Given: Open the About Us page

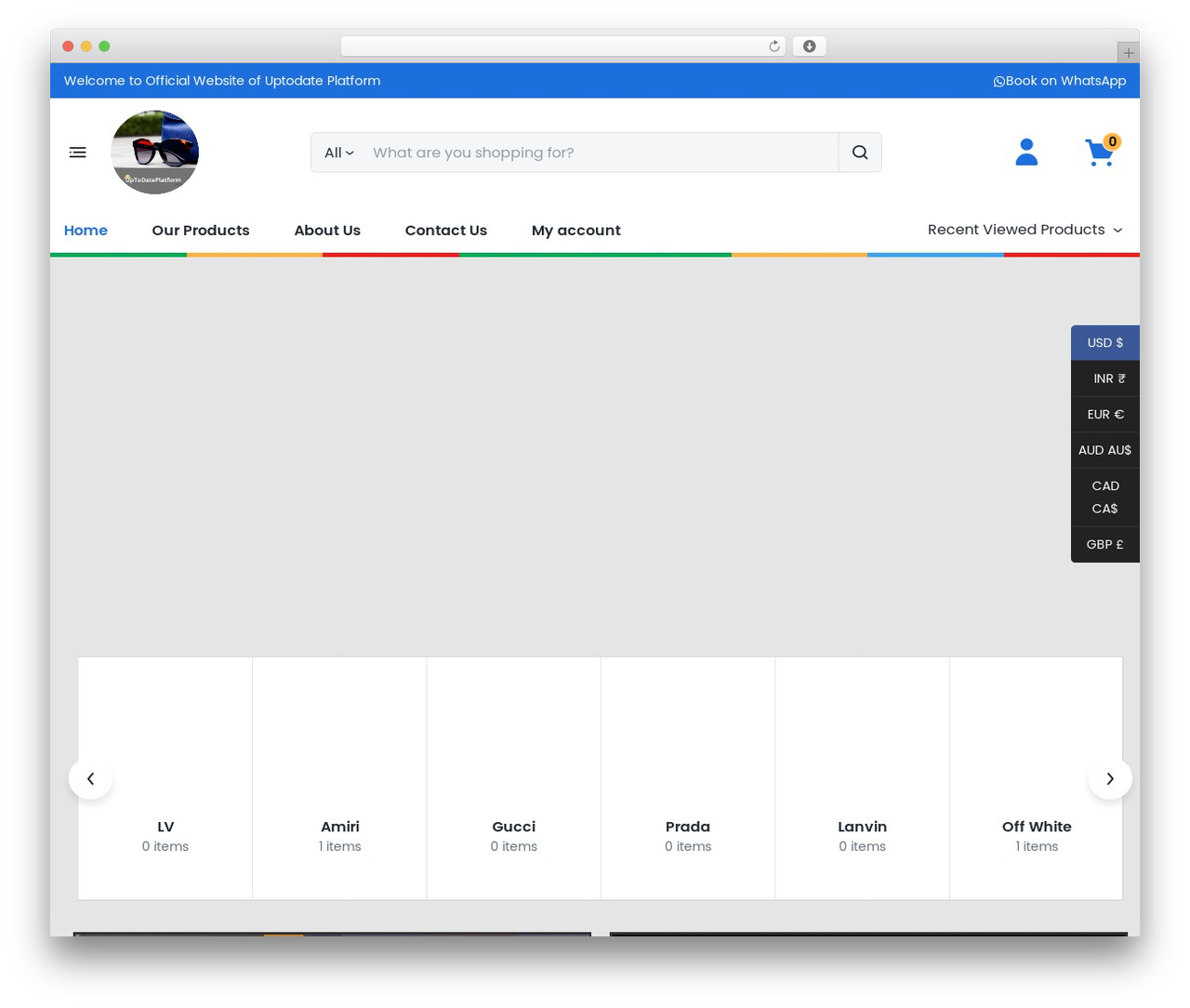Looking at the screenshot, I should 327,231.
